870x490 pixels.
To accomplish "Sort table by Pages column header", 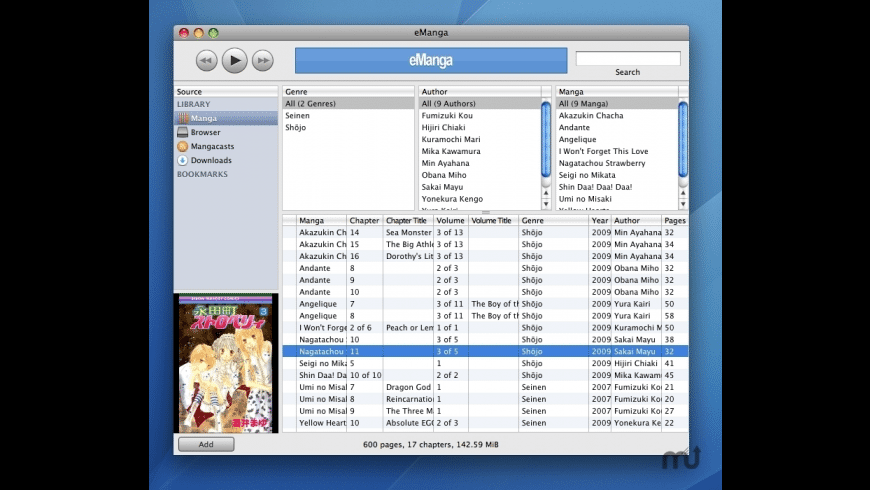I will coord(675,220).
